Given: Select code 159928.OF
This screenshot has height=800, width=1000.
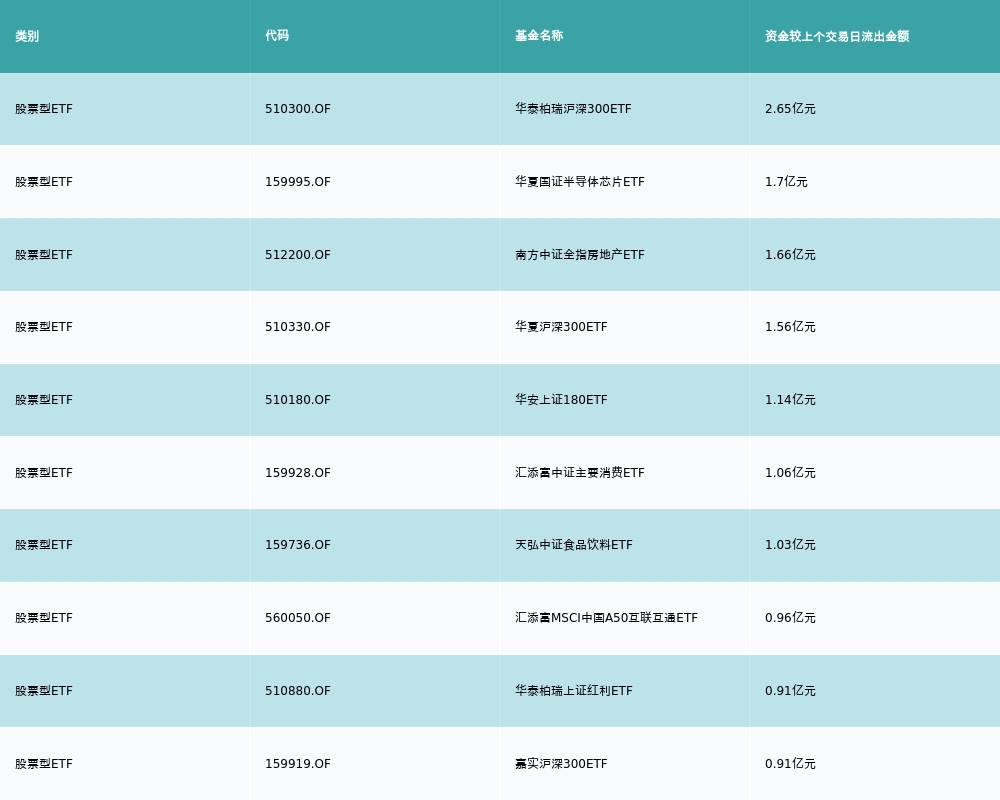Looking at the screenshot, I should coord(298,473).
